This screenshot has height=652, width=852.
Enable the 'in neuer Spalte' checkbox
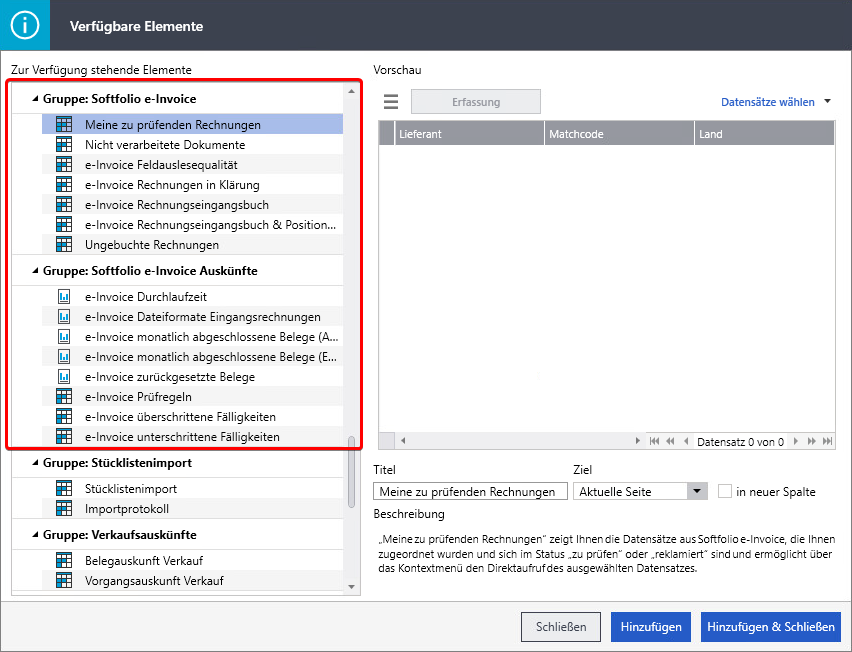click(725, 491)
